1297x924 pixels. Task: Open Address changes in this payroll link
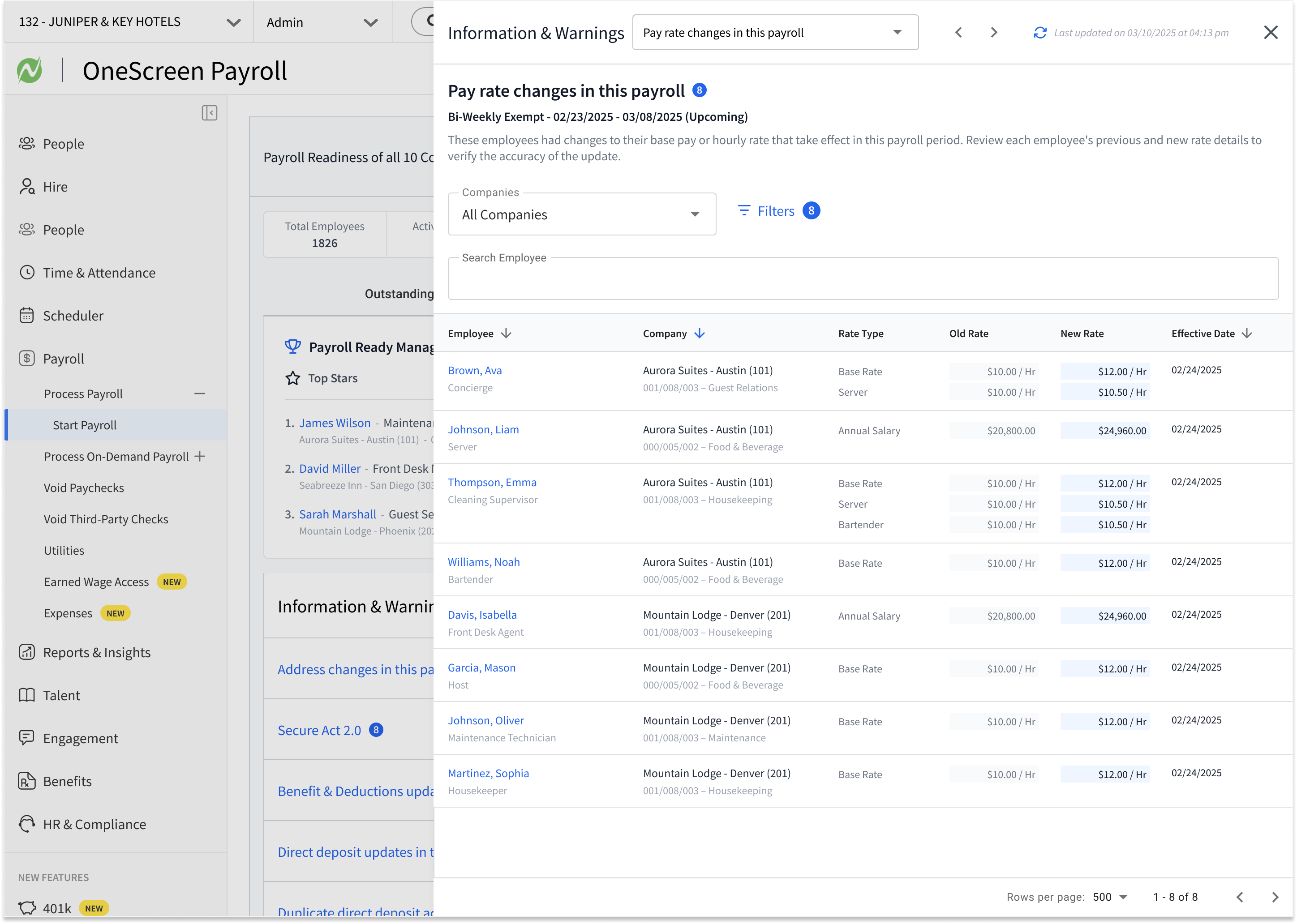356,669
